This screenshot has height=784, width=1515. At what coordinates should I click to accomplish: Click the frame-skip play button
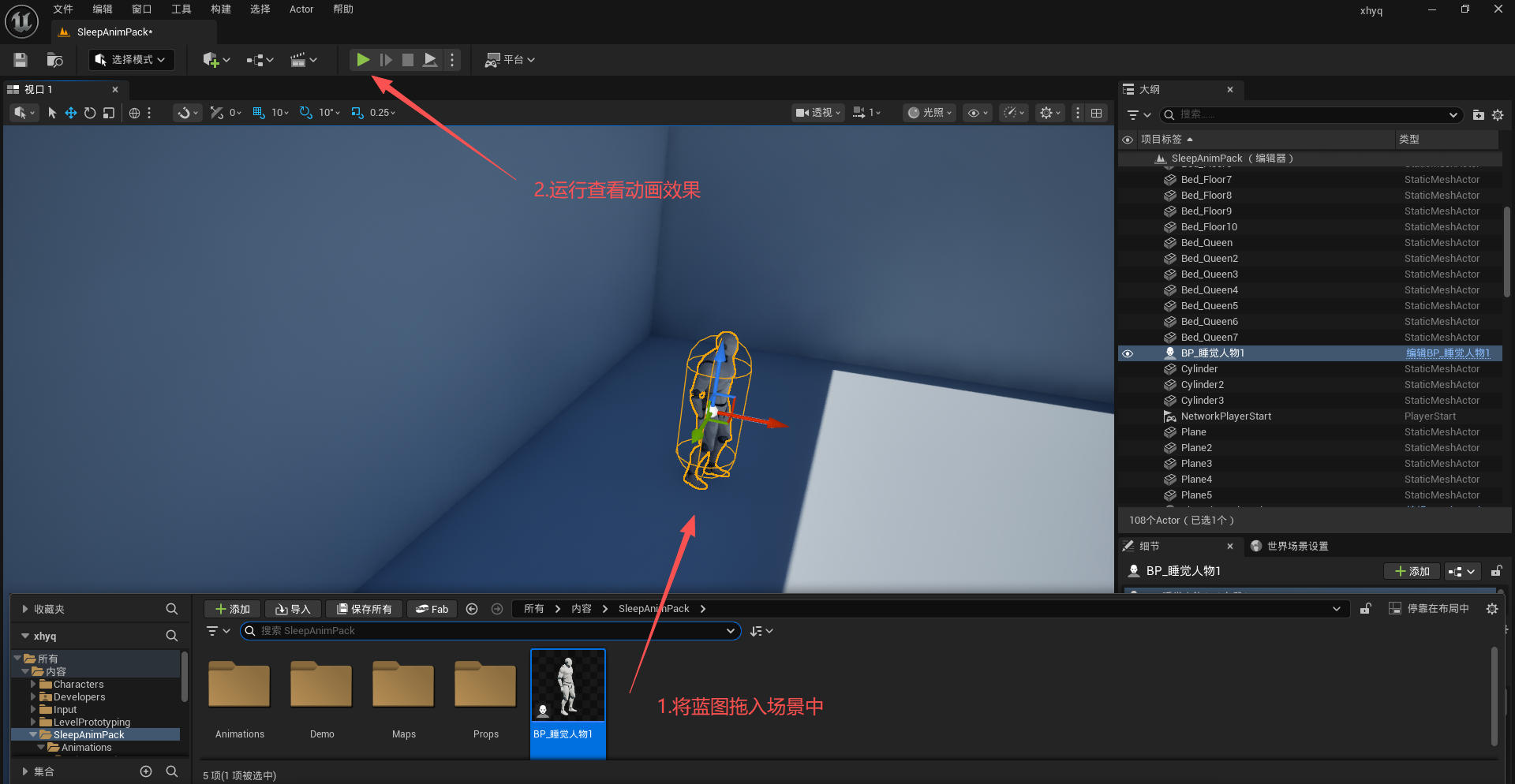tap(386, 60)
